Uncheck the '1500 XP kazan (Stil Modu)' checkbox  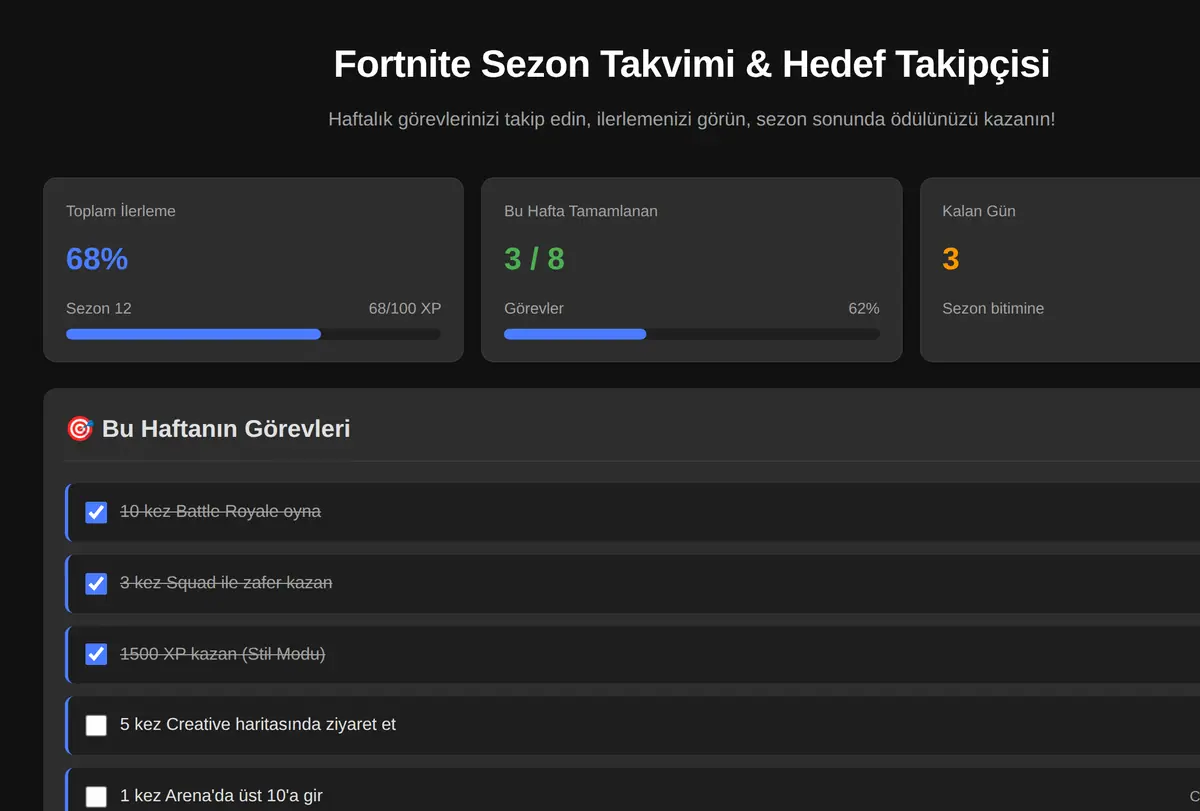[x=96, y=654]
